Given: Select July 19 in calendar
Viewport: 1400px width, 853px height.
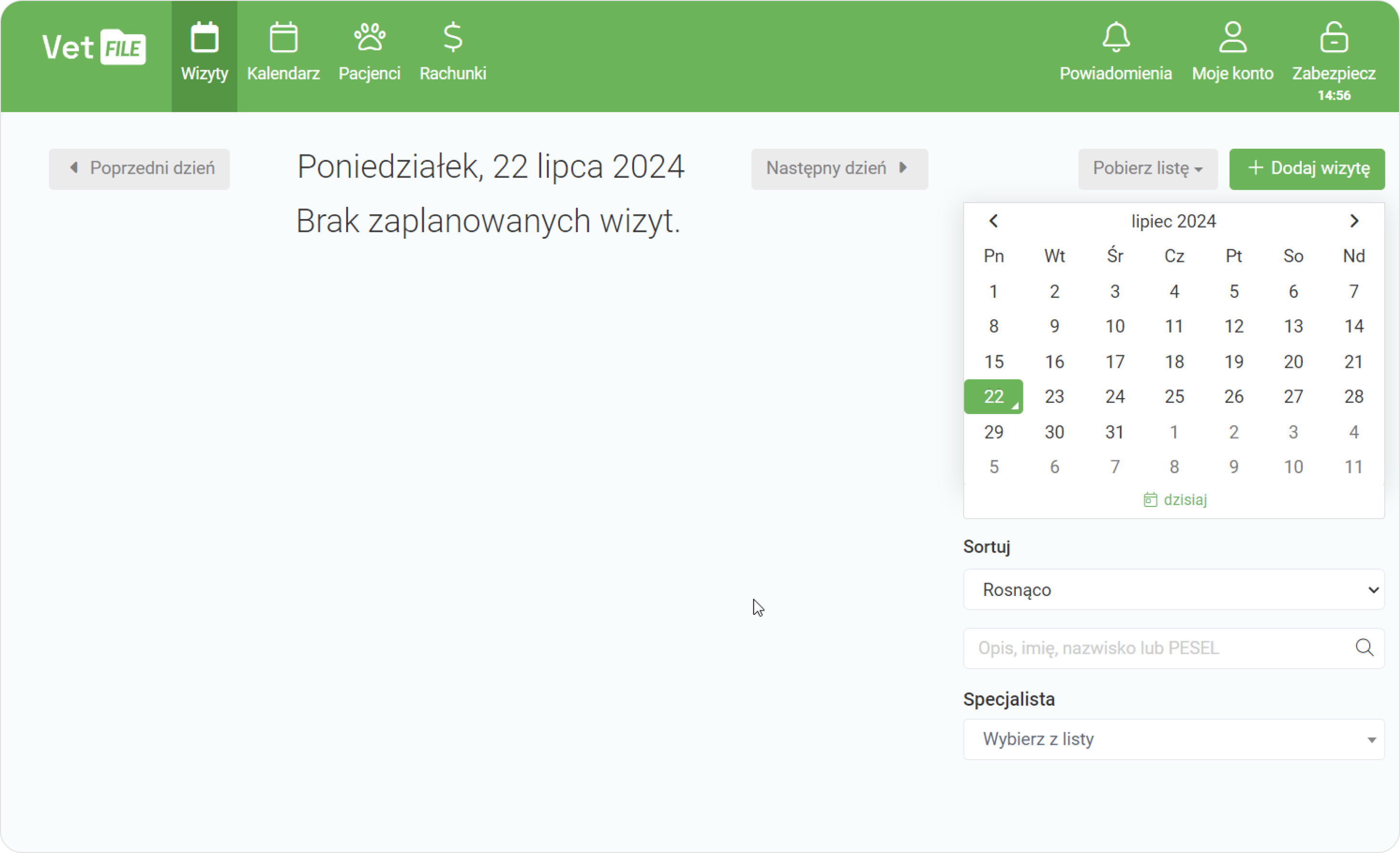Looking at the screenshot, I should coord(1233,362).
